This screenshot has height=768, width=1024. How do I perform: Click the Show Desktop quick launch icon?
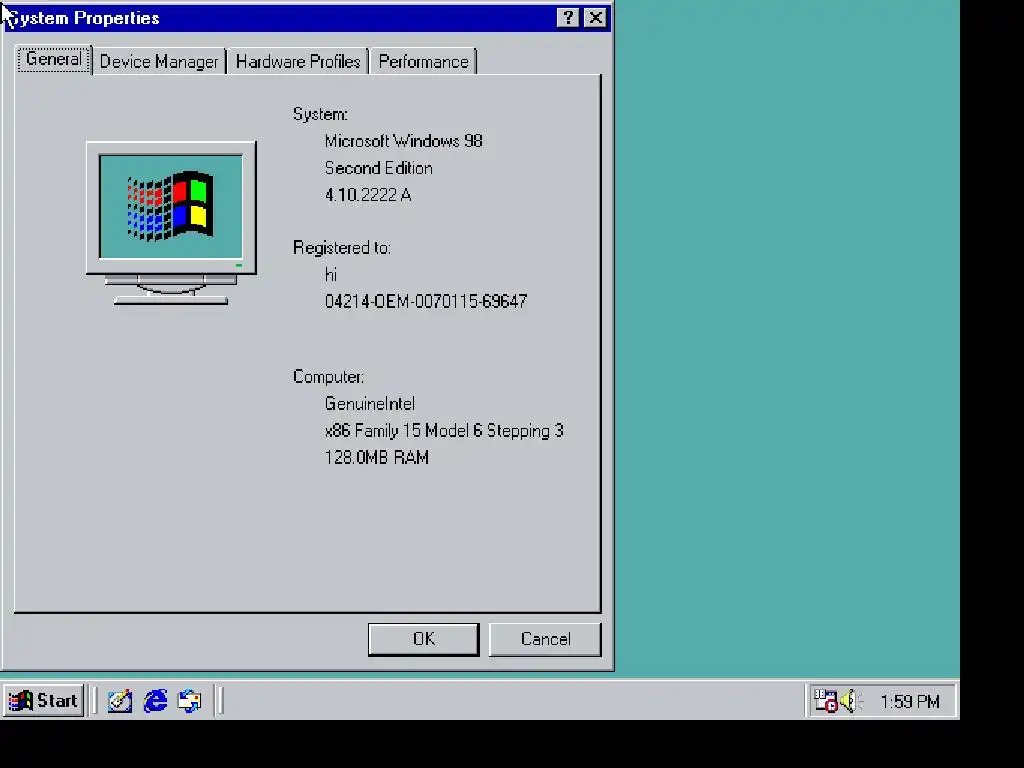(x=120, y=701)
